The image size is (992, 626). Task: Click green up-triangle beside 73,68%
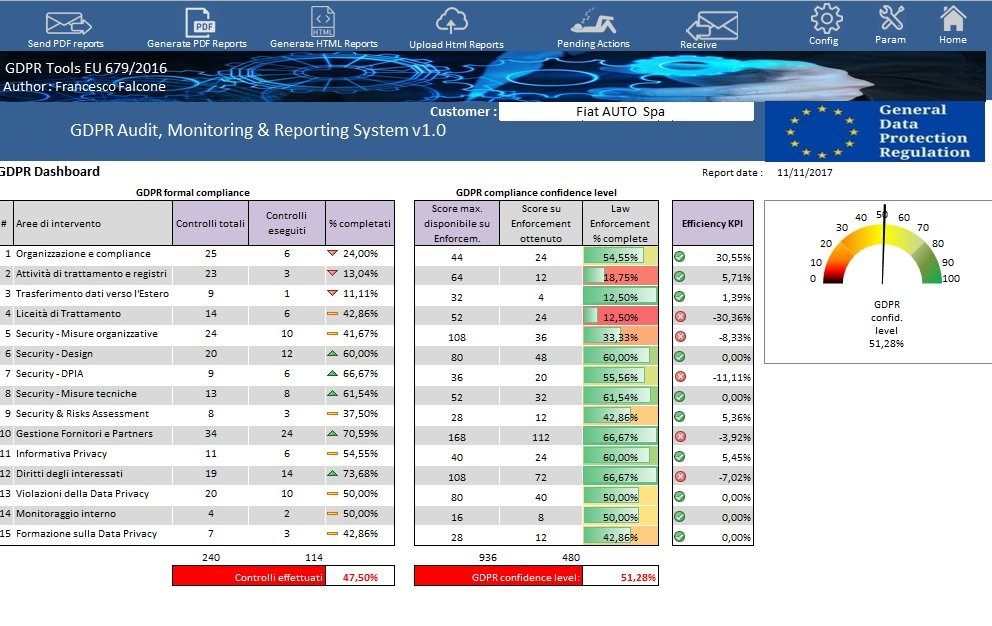pyautogui.click(x=332, y=473)
